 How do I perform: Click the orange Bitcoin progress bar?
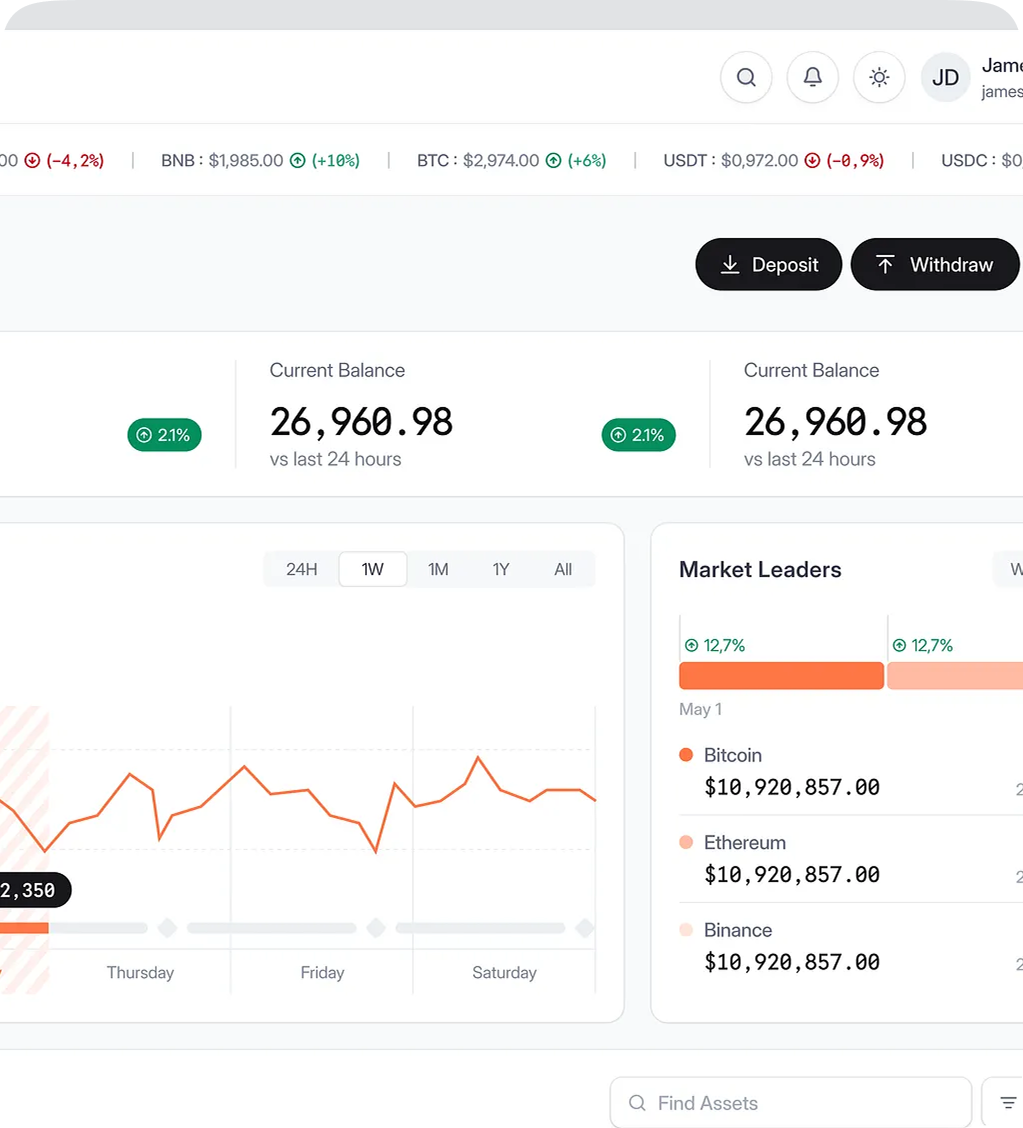[781, 675]
